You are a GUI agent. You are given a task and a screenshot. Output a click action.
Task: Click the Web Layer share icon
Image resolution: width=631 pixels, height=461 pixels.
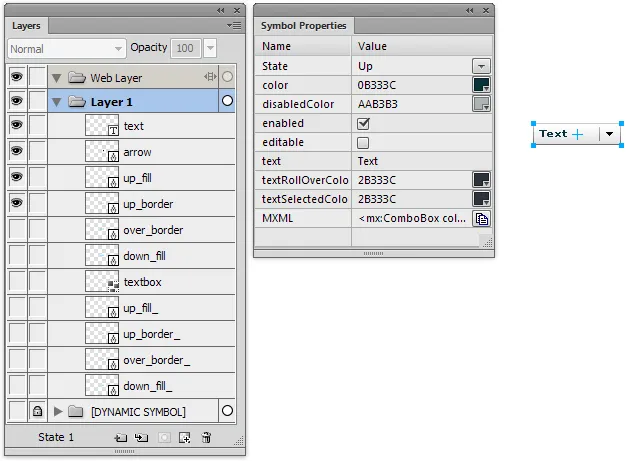210,77
